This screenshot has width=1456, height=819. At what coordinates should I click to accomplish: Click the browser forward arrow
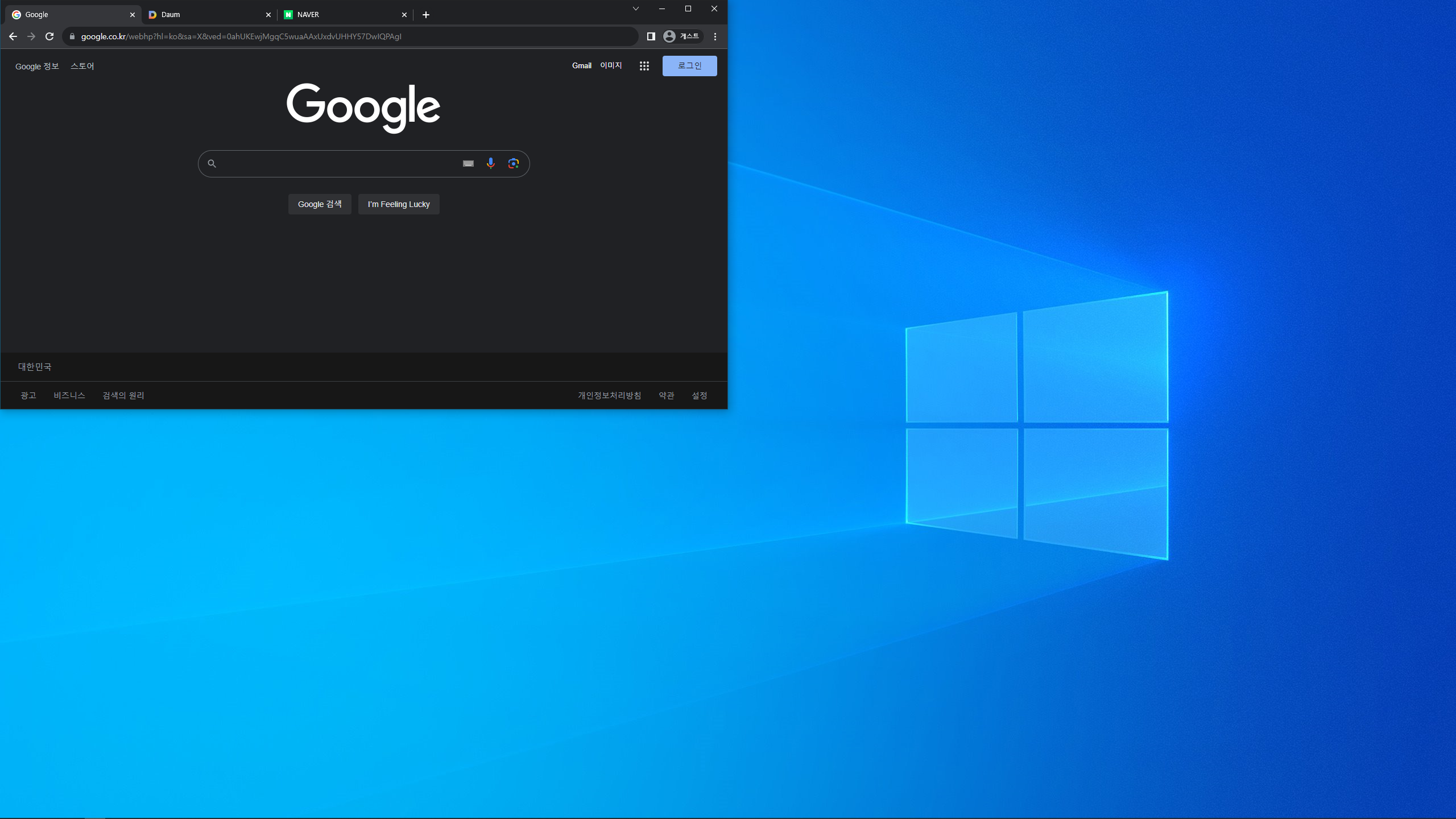(31, 36)
